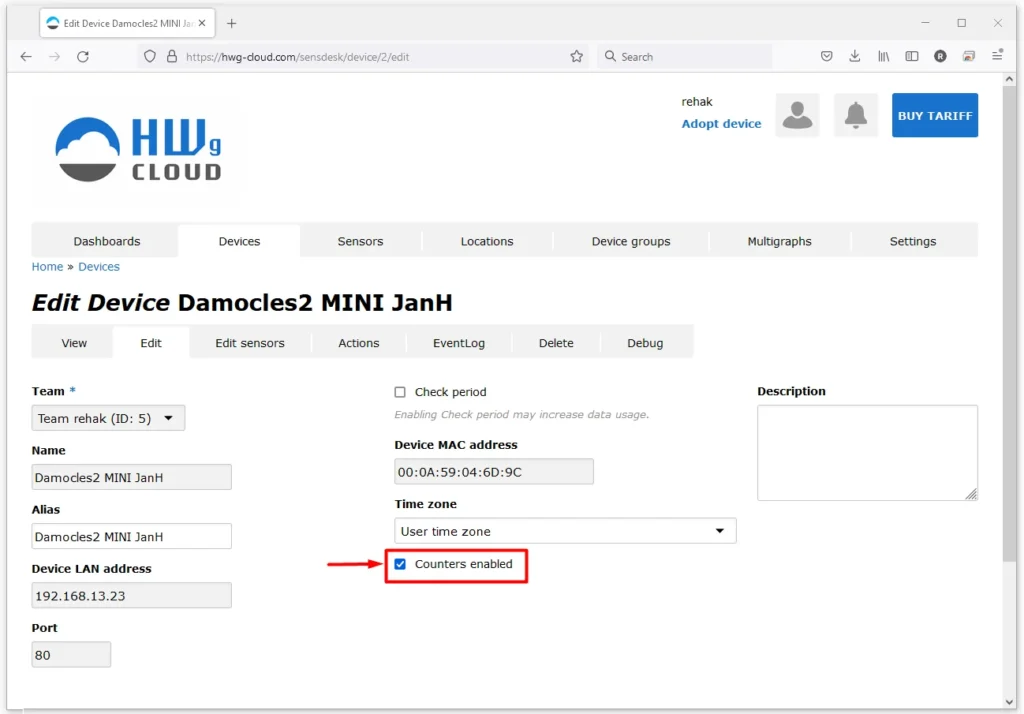Click the browser Search box

click(x=684, y=57)
